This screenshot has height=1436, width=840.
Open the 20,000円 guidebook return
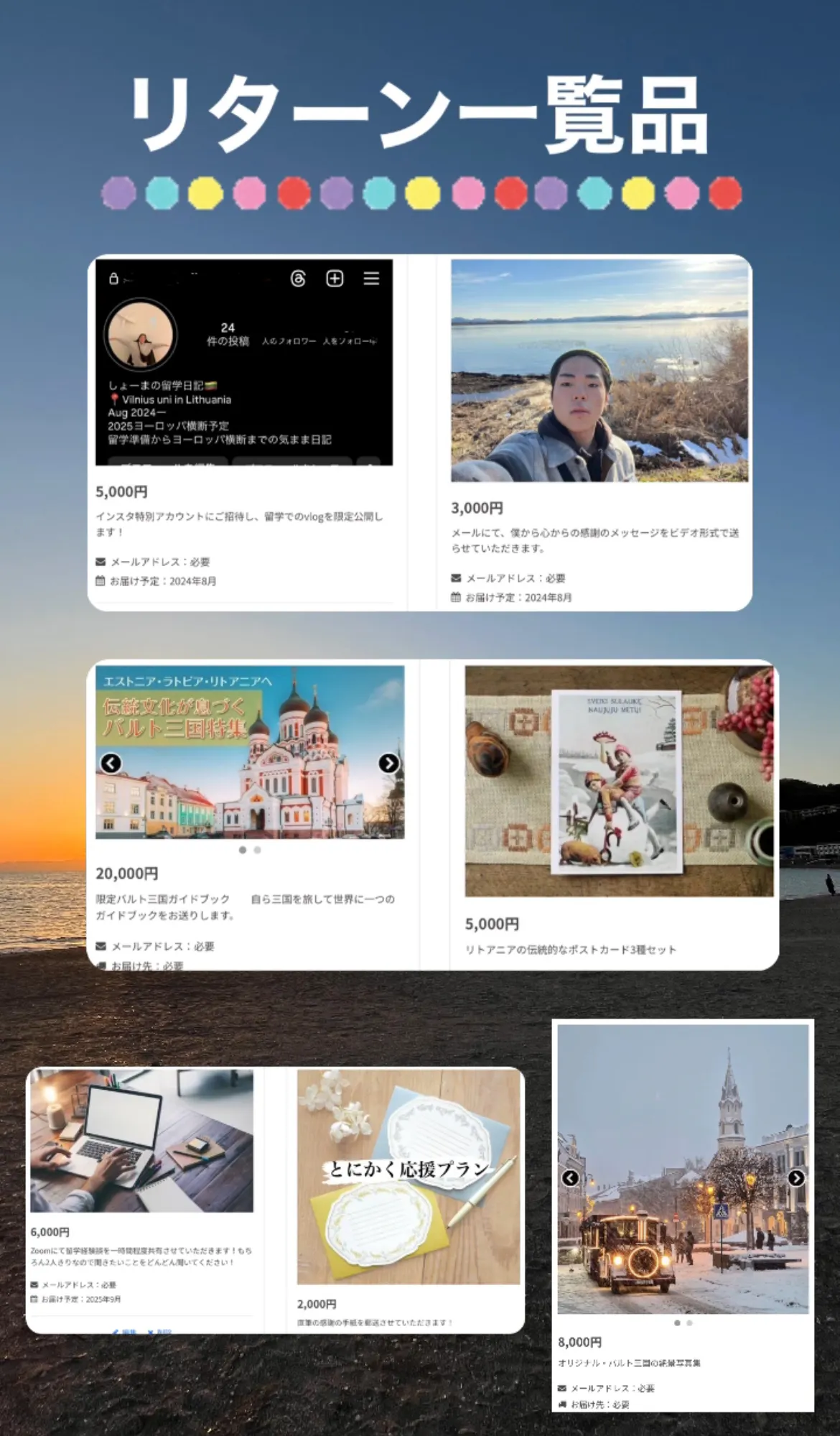pos(127,874)
